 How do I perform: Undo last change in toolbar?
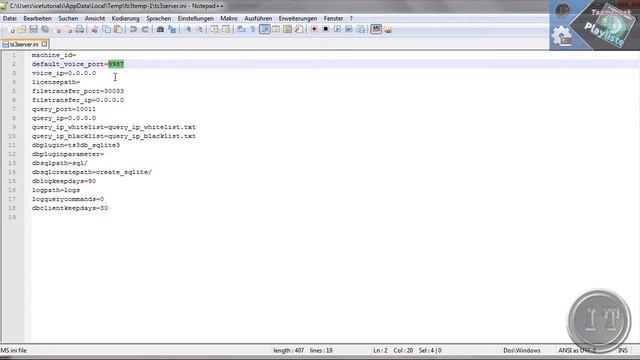(133, 29)
